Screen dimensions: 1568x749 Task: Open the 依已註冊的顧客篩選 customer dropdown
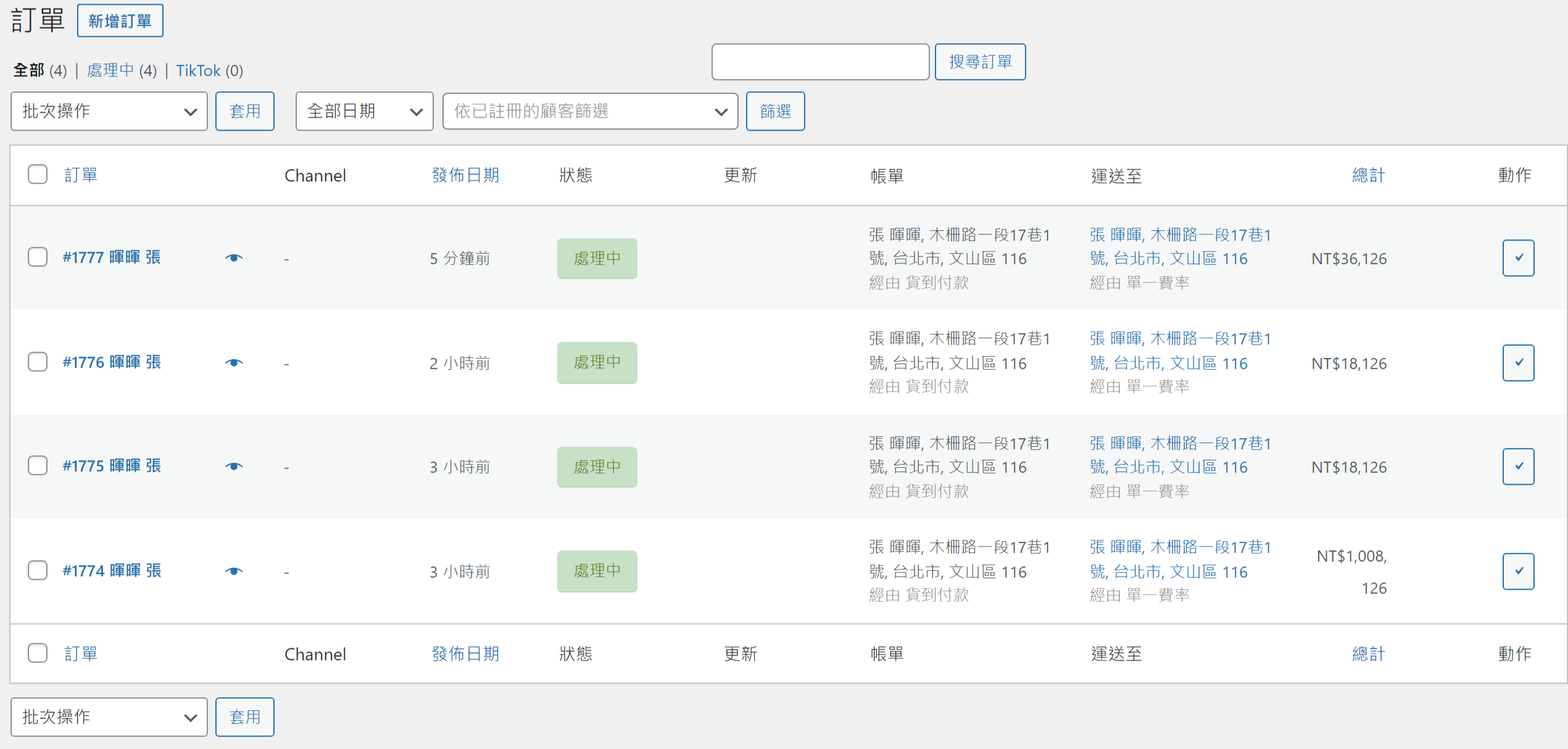pyautogui.click(x=590, y=112)
